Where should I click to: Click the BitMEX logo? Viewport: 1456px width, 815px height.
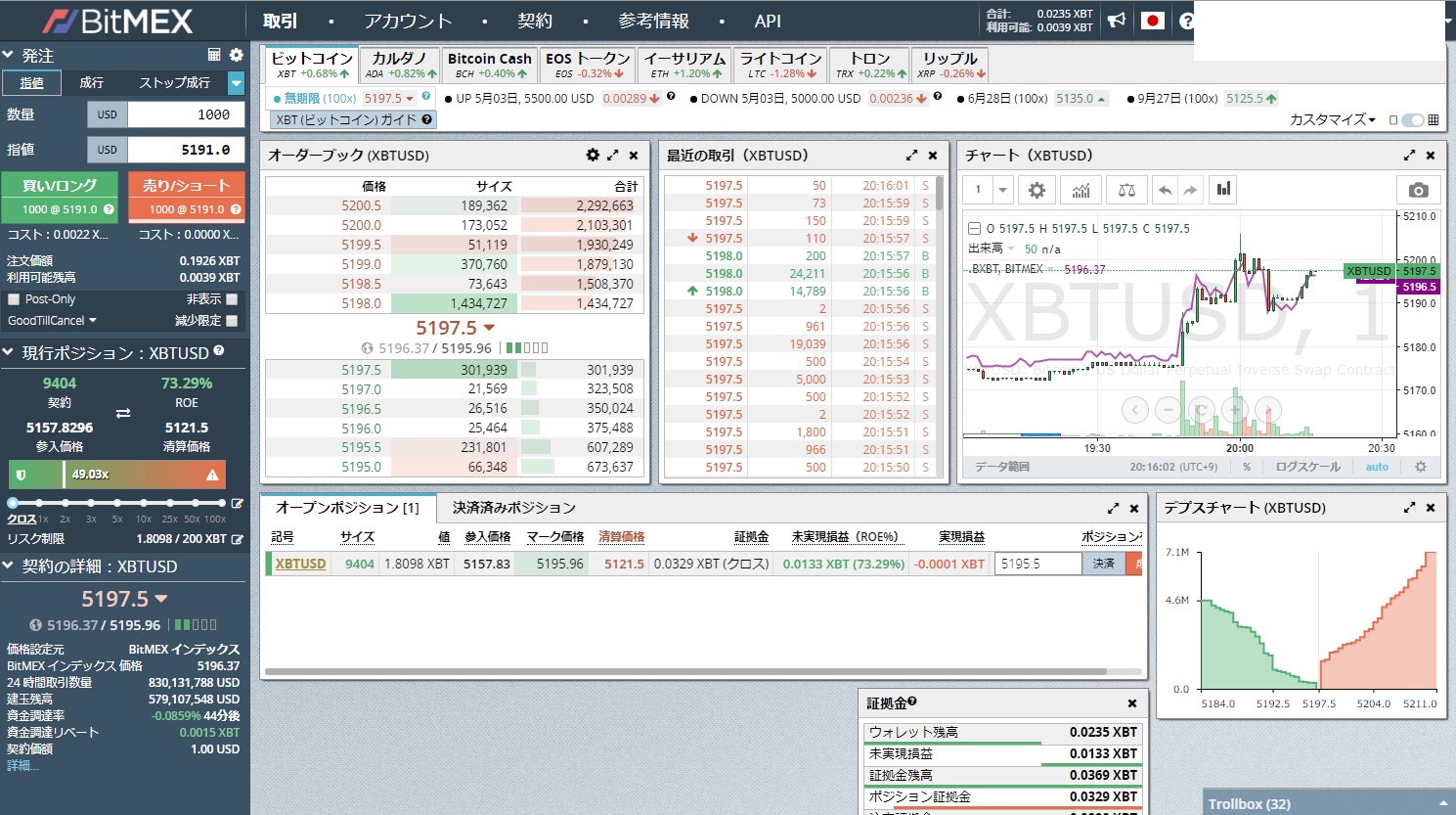point(117,21)
